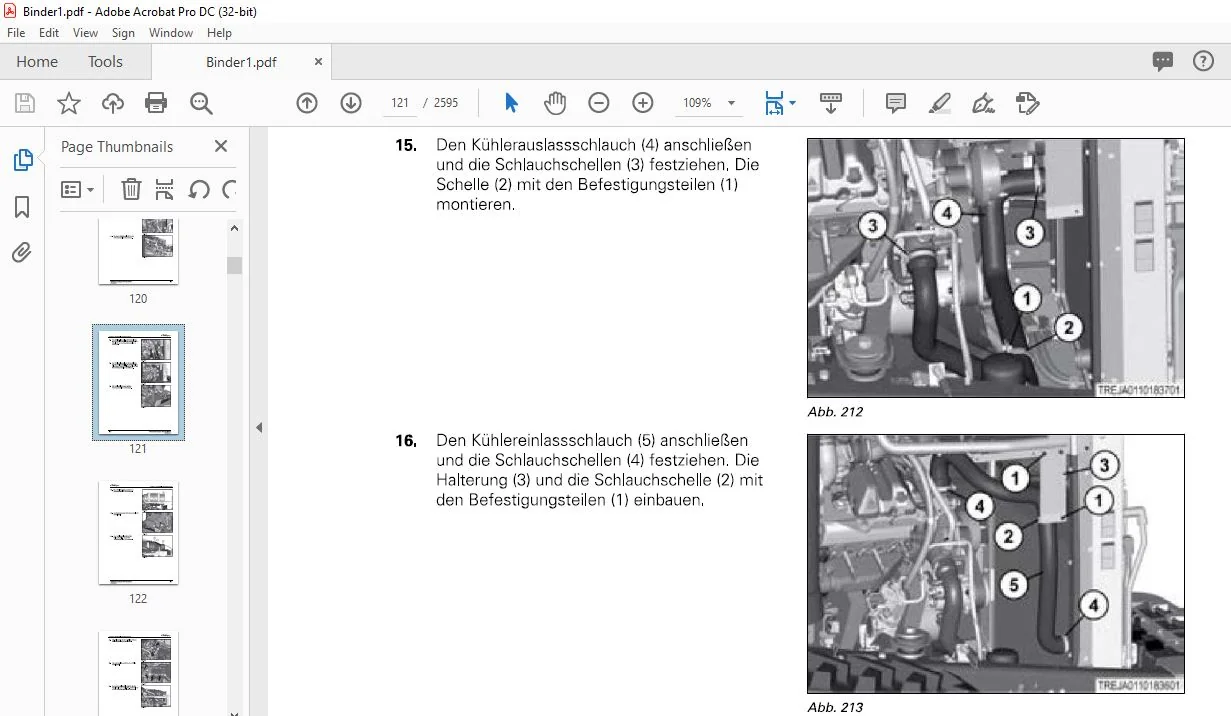Close the Page Thumbnails panel
Screen dimensions: 1231x716
pyautogui.click(x=221, y=146)
